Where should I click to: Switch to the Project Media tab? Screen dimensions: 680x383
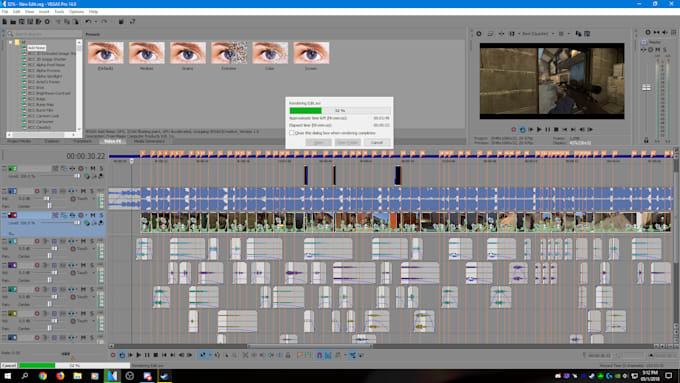click(x=19, y=141)
